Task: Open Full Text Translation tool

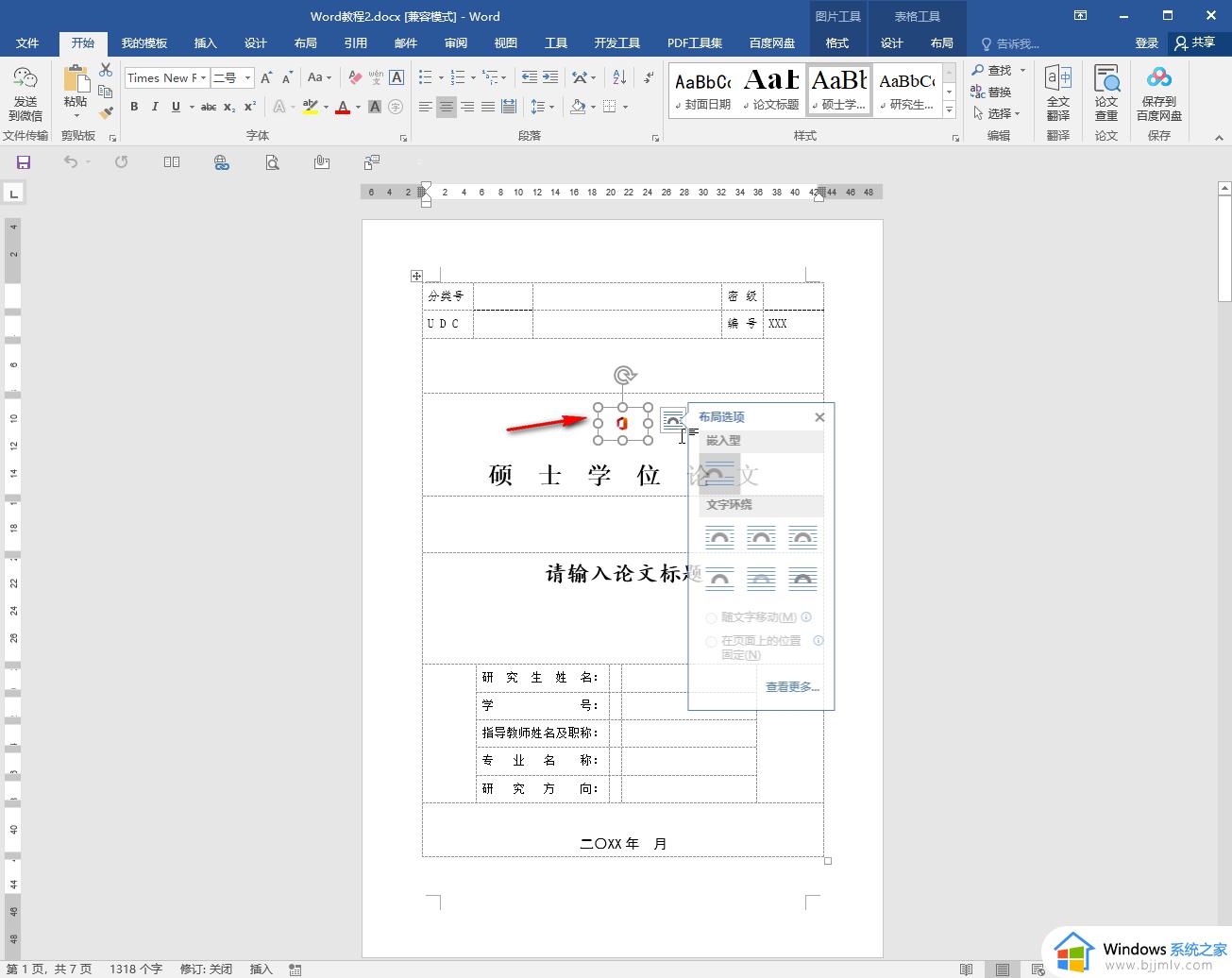Action: 1057,94
